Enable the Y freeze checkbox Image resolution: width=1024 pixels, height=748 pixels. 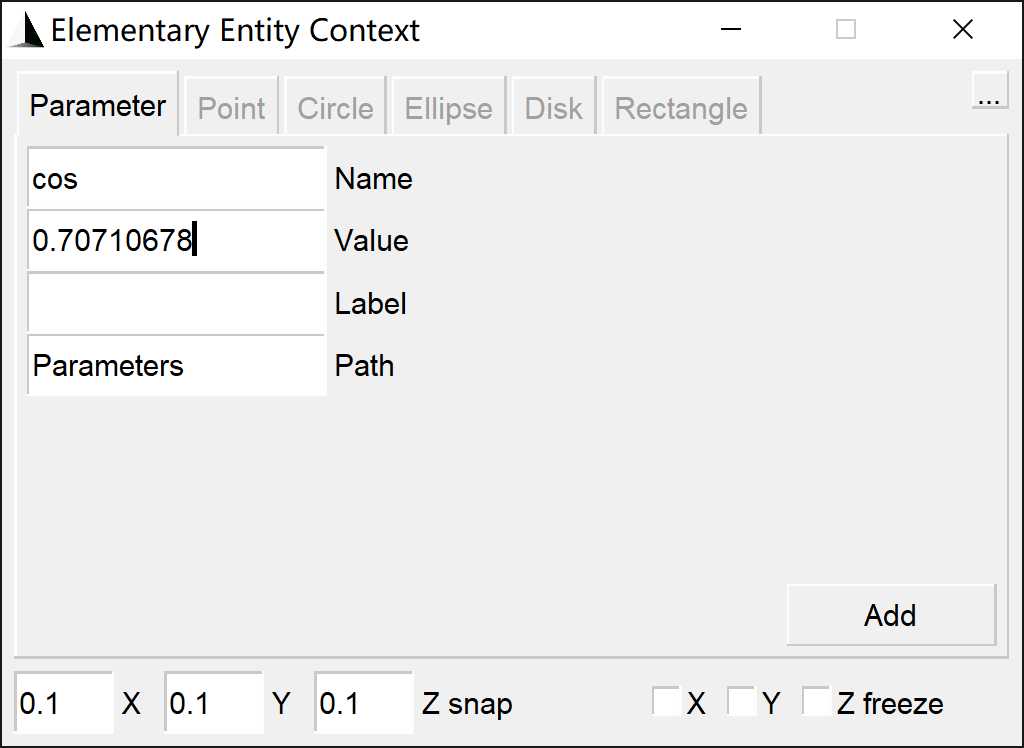(742, 701)
